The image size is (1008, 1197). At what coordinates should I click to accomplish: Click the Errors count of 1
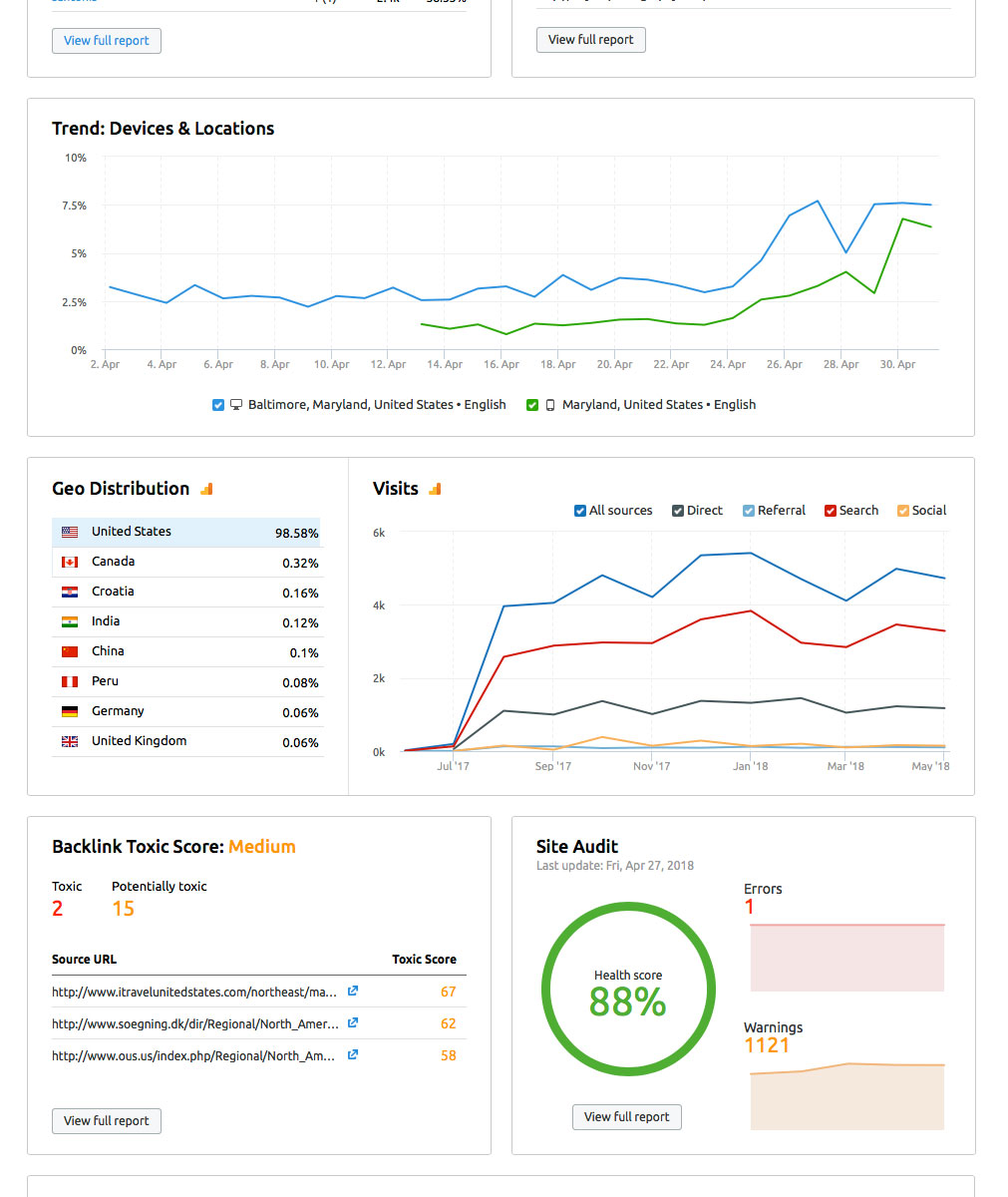(750, 908)
